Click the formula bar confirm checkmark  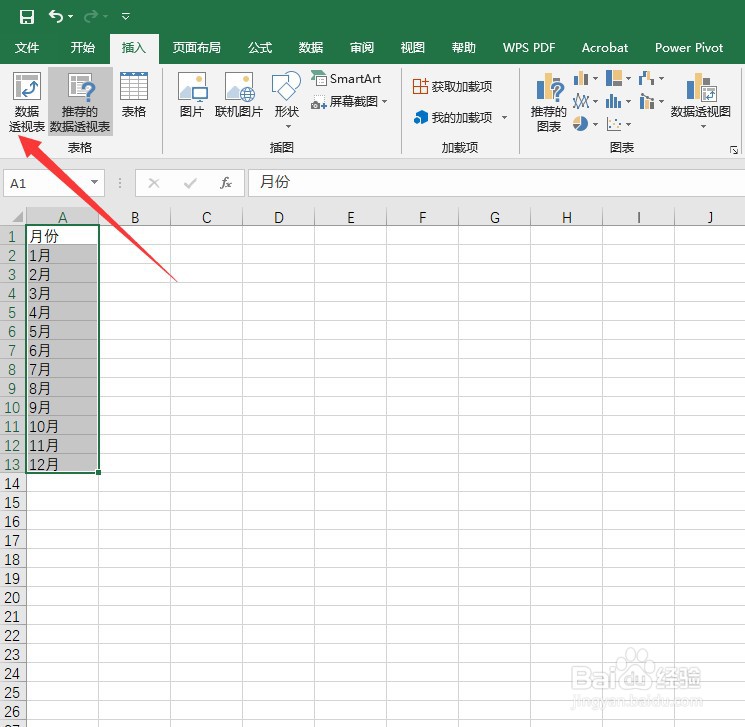pos(190,183)
